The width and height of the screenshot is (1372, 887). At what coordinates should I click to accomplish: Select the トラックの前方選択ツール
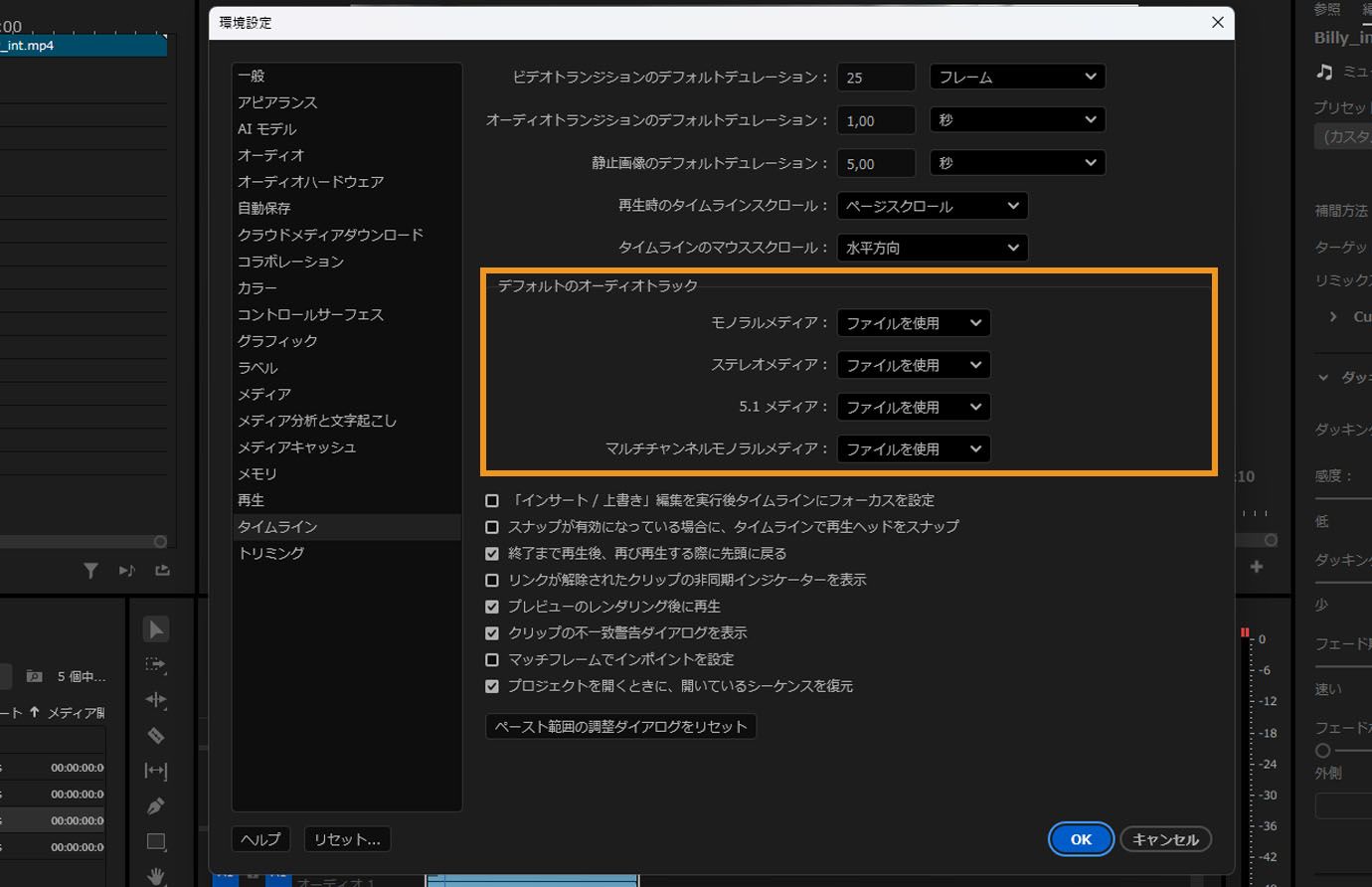tap(156, 664)
